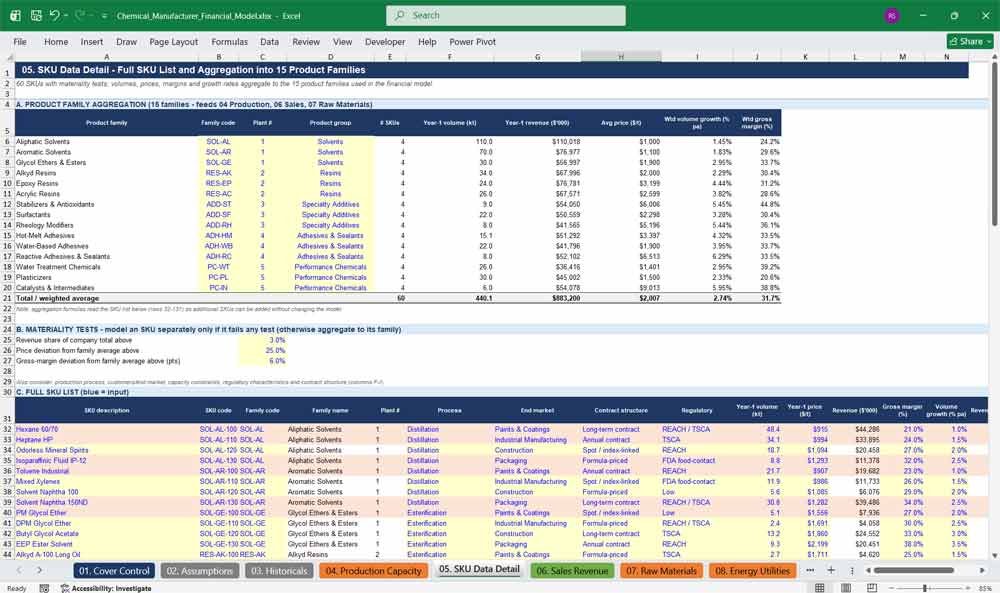1000x593 pixels.
Task: Select the total revenue $883,200 cell
Action: pyautogui.click(x=538, y=298)
